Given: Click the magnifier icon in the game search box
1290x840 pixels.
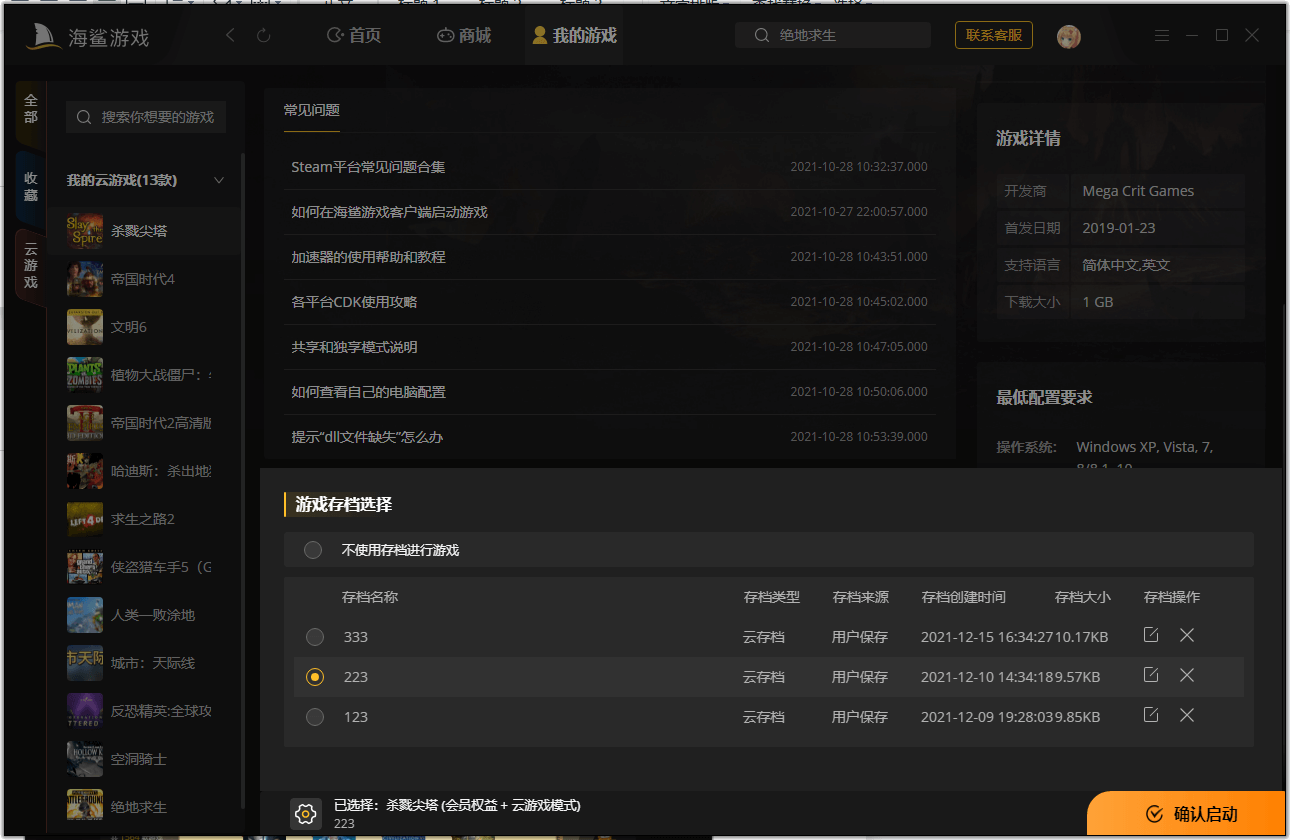Looking at the screenshot, I should click(84, 117).
